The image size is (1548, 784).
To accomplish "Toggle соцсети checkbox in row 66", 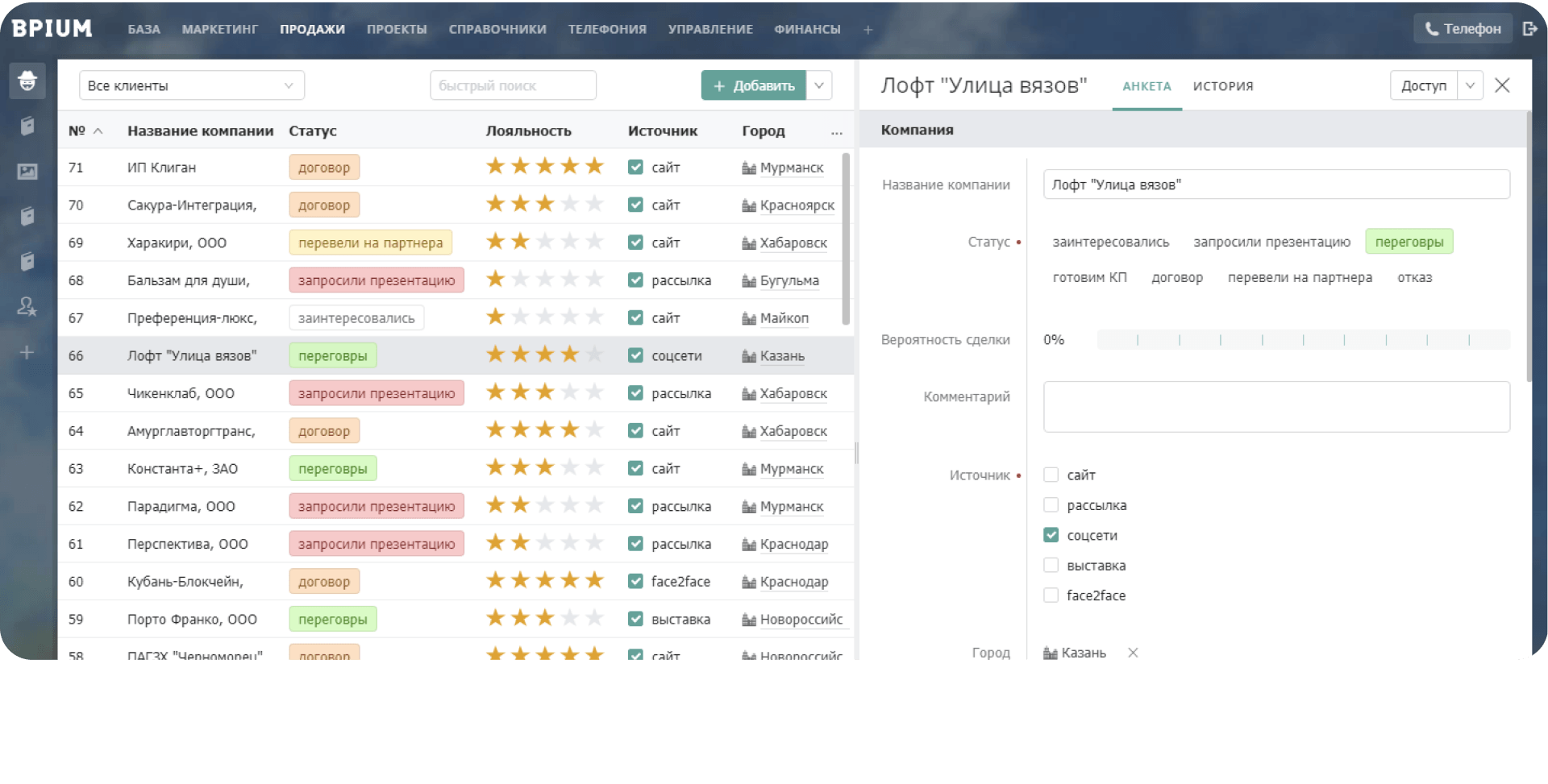I will [x=635, y=355].
